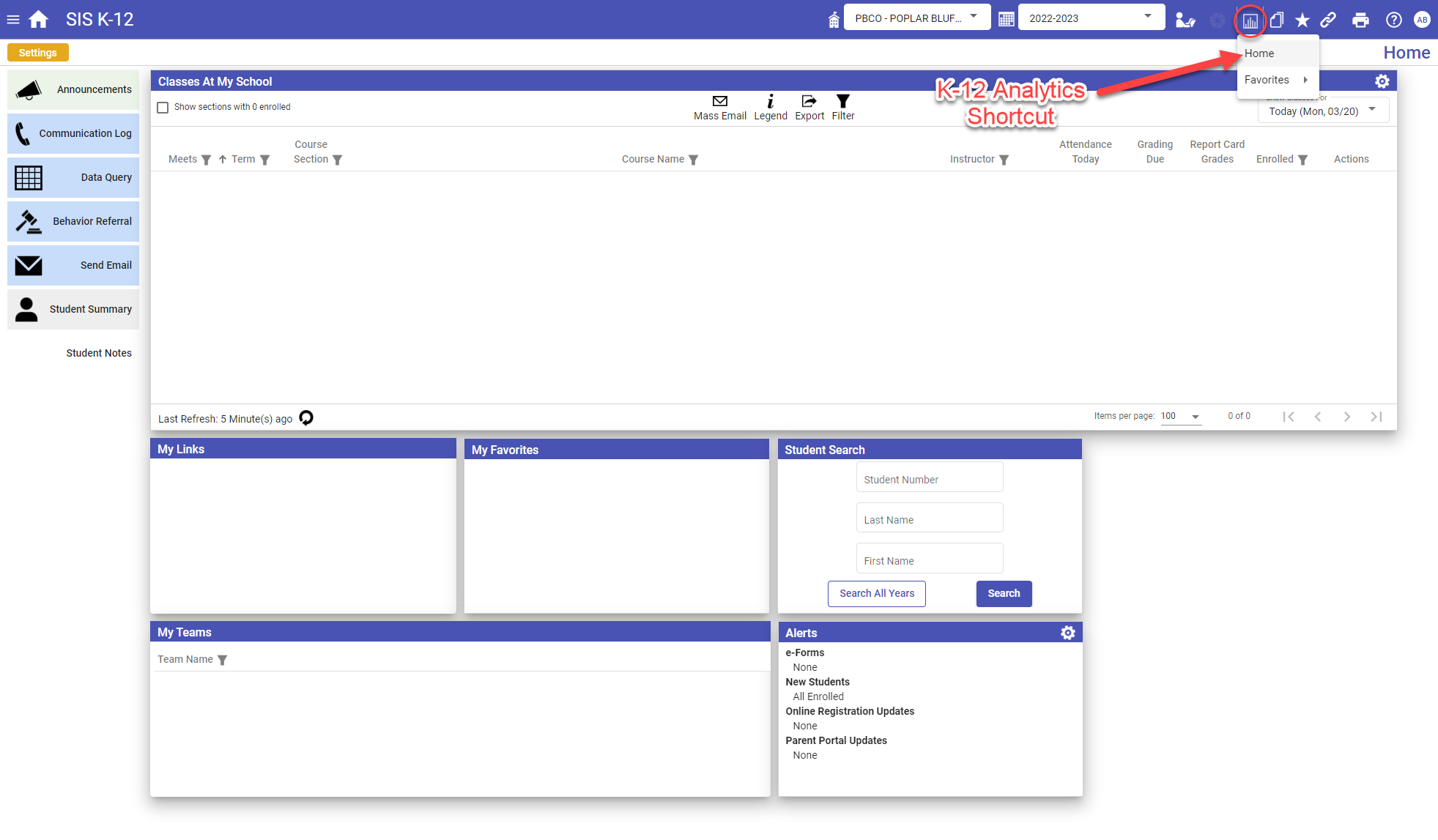The width and height of the screenshot is (1438, 840).
Task: Open the K-12 Analytics shortcut icon
Action: point(1250,21)
